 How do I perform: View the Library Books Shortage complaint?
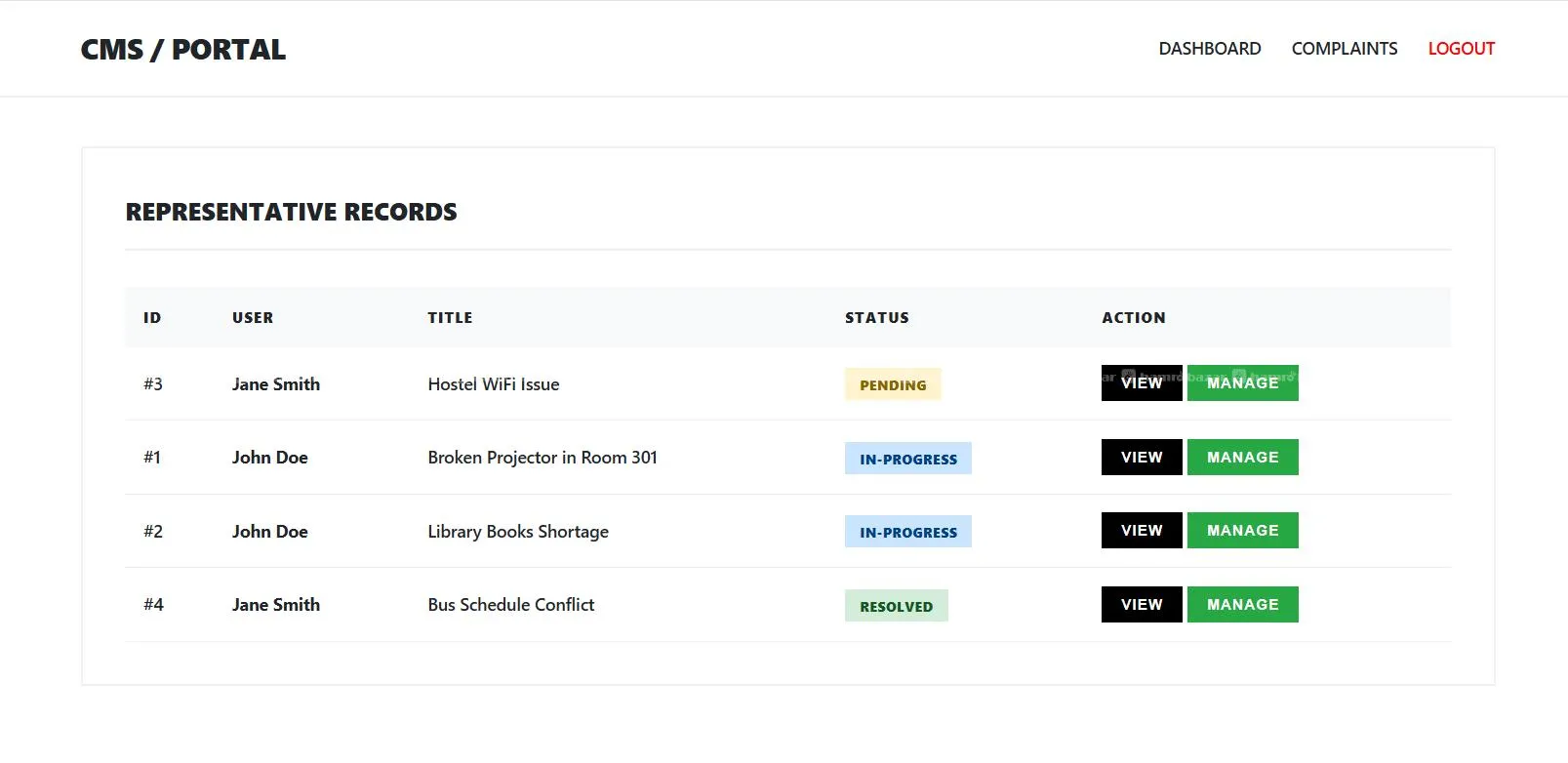(x=1141, y=530)
